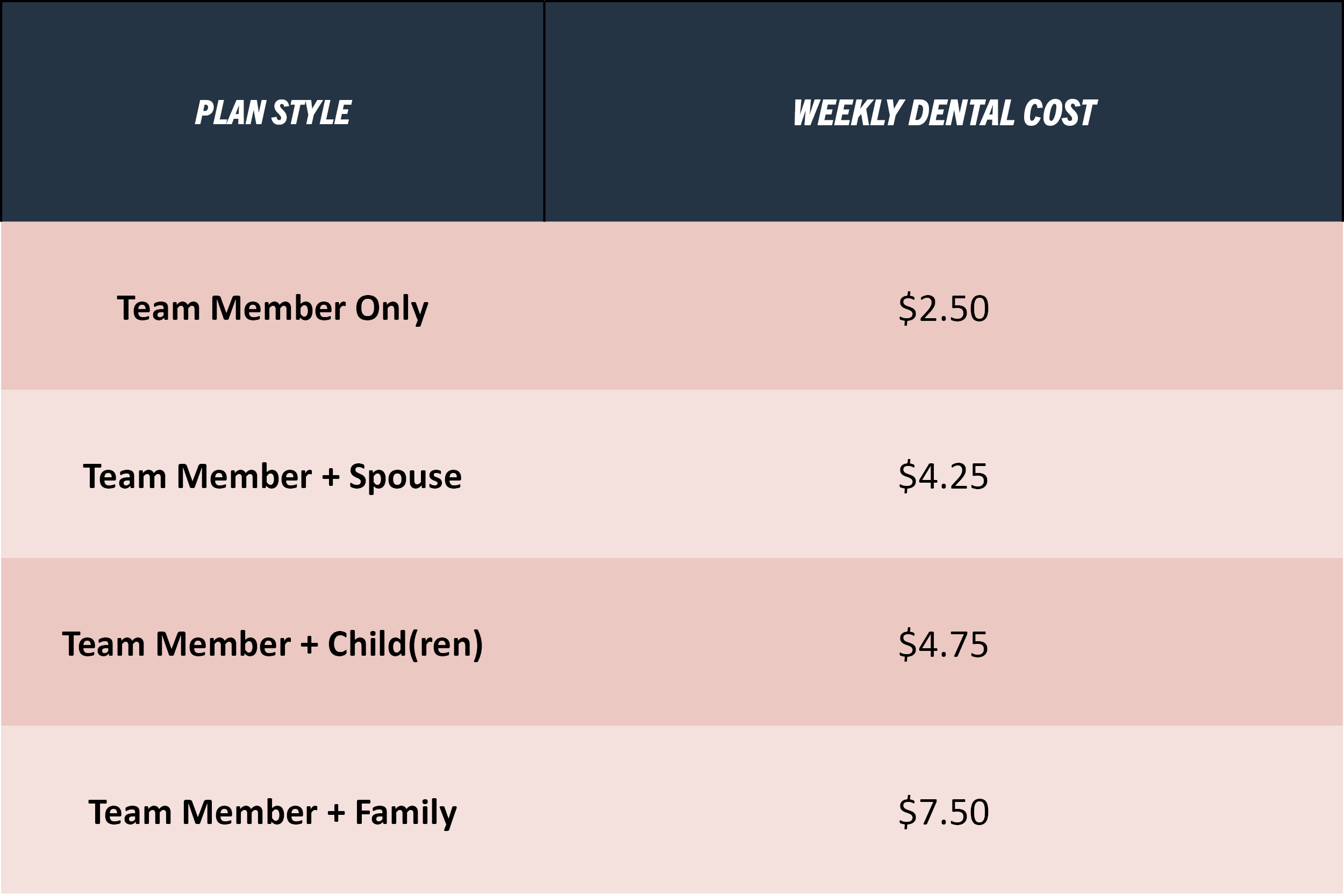Image resolution: width=1344 pixels, height=896 pixels.
Task: Click the word Only in first row
Action: point(391,309)
